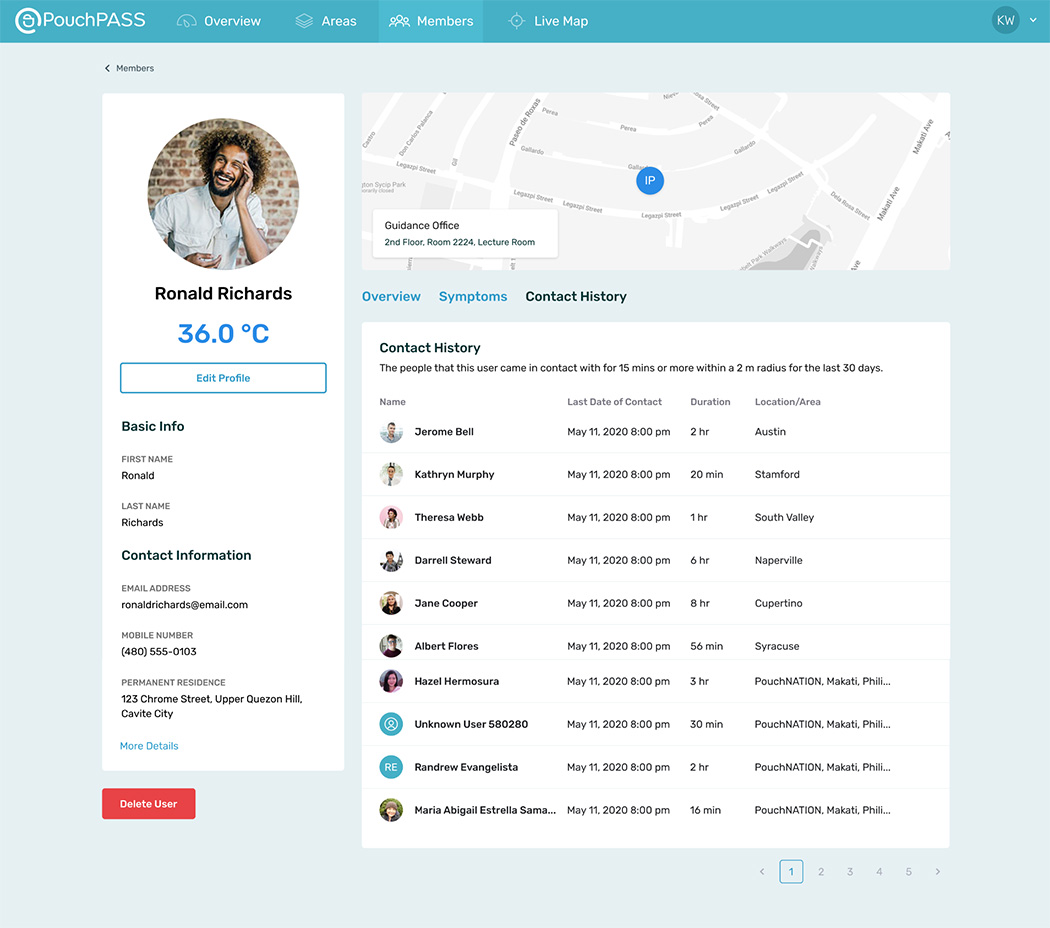Click the Areas layers icon

[304, 21]
